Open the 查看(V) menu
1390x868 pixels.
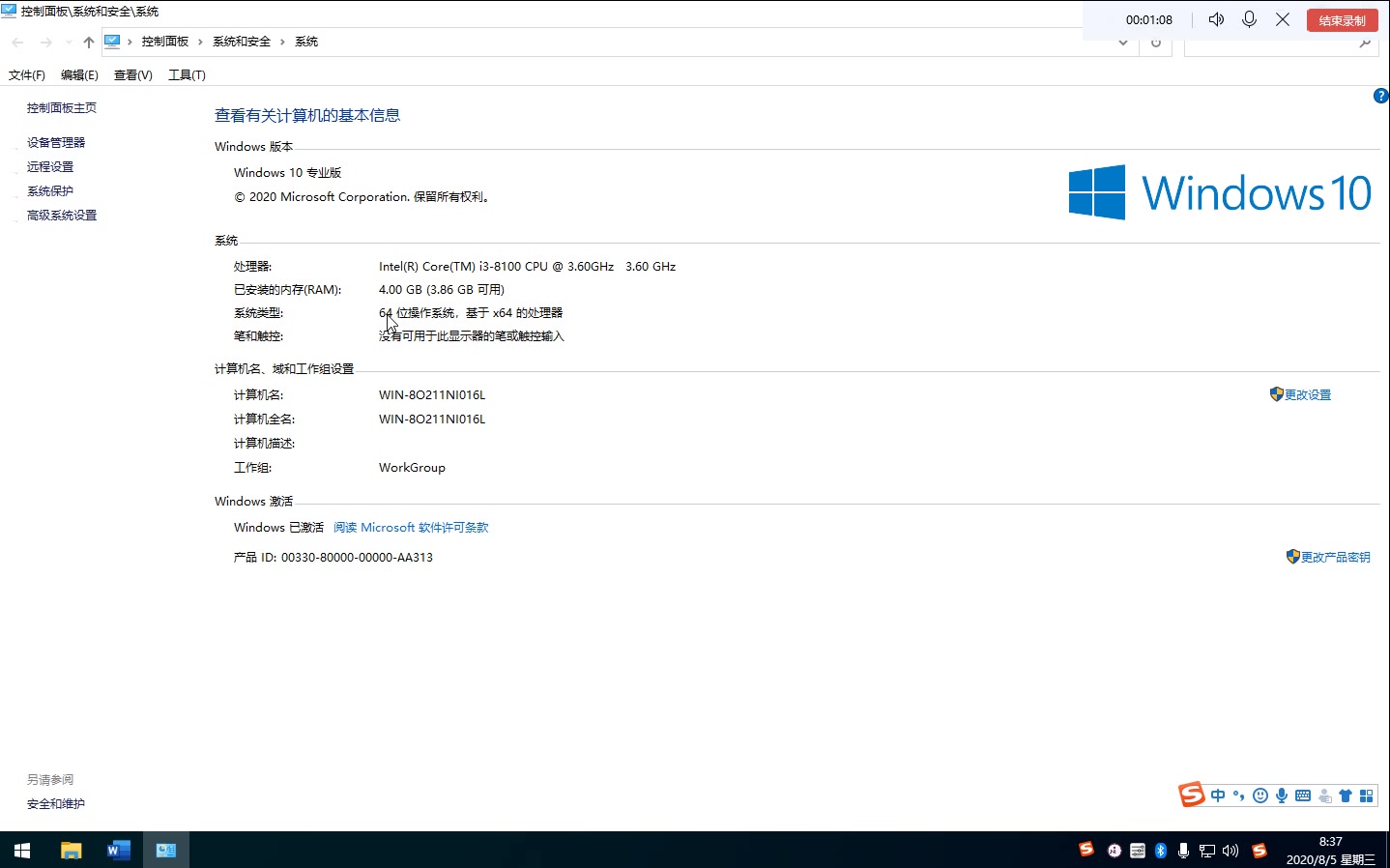click(132, 74)
